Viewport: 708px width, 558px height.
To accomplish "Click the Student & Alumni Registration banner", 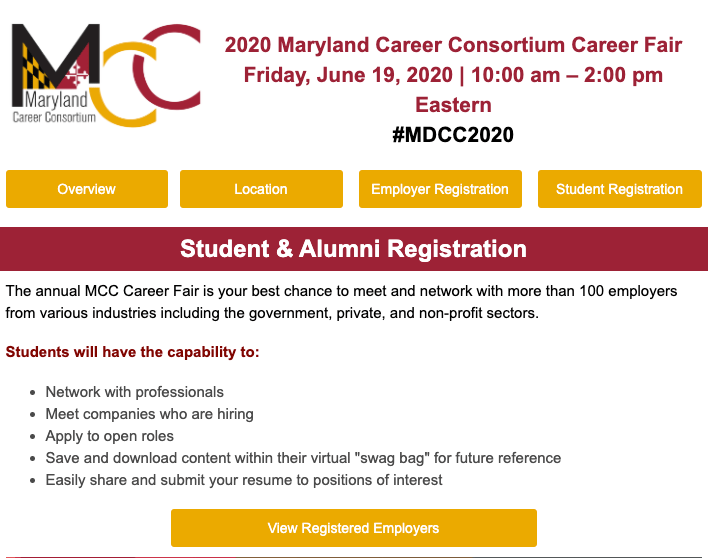I will click(x=354, y=249).
